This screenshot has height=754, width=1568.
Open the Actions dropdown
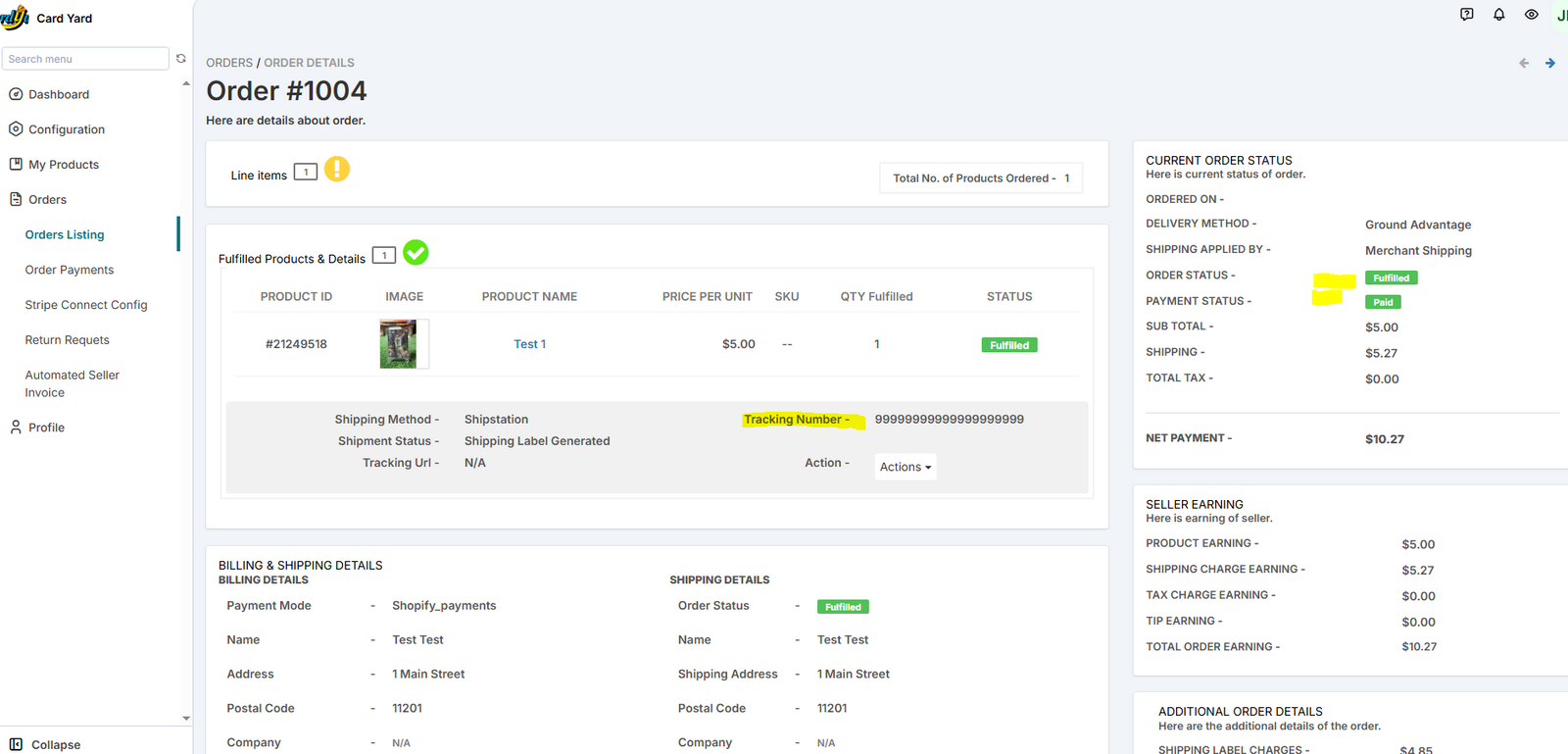click(905, 467)
